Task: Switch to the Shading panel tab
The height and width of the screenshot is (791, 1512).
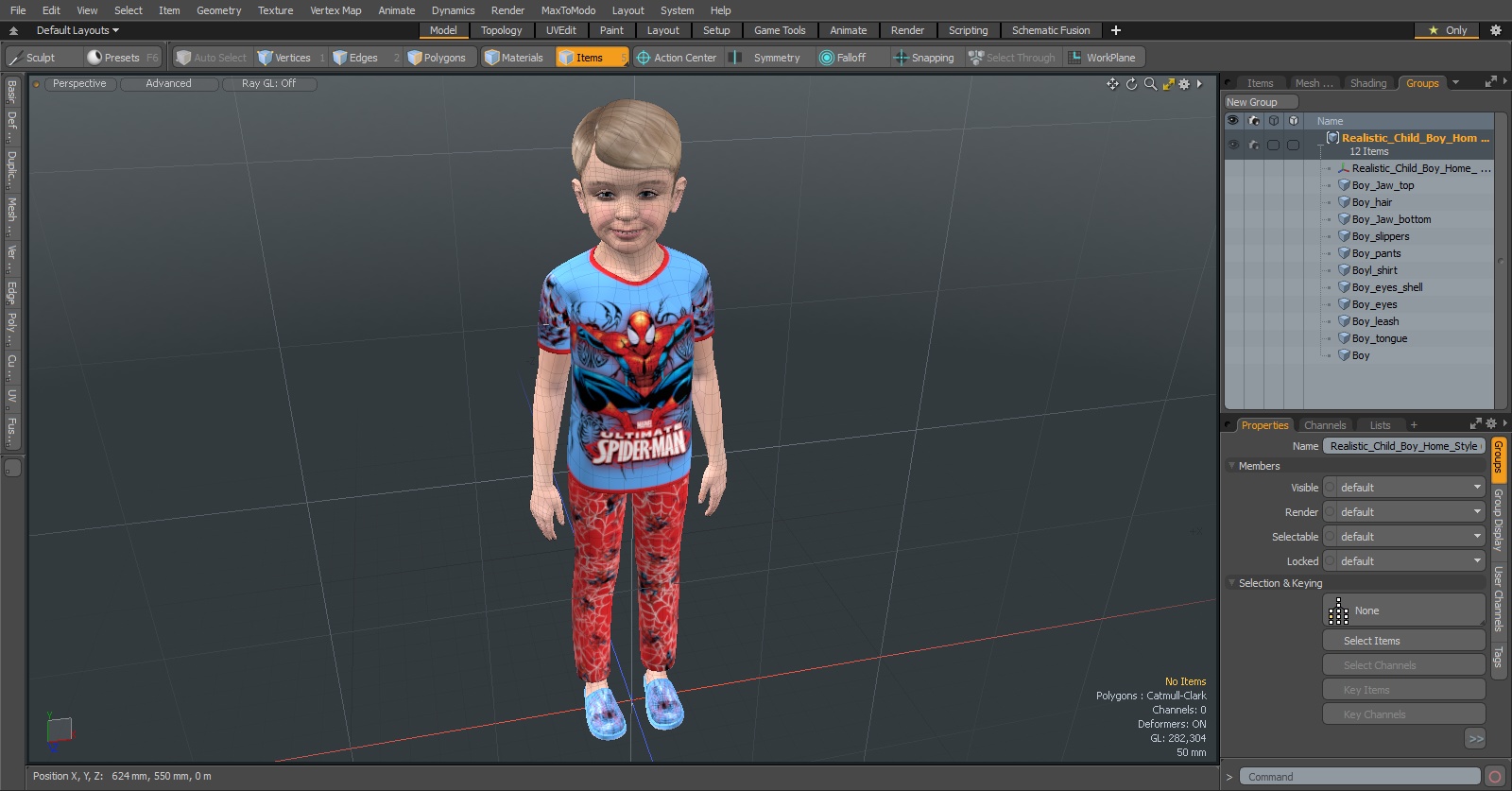Action: (x=1368, y=83)
